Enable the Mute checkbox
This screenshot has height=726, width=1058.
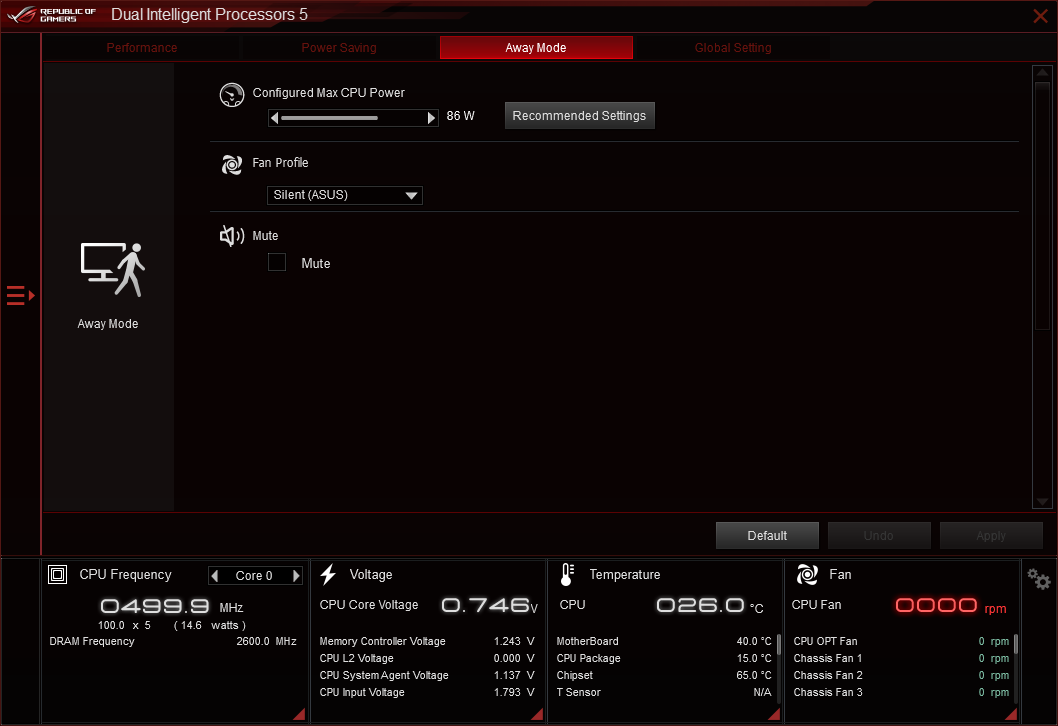point(277,262)
